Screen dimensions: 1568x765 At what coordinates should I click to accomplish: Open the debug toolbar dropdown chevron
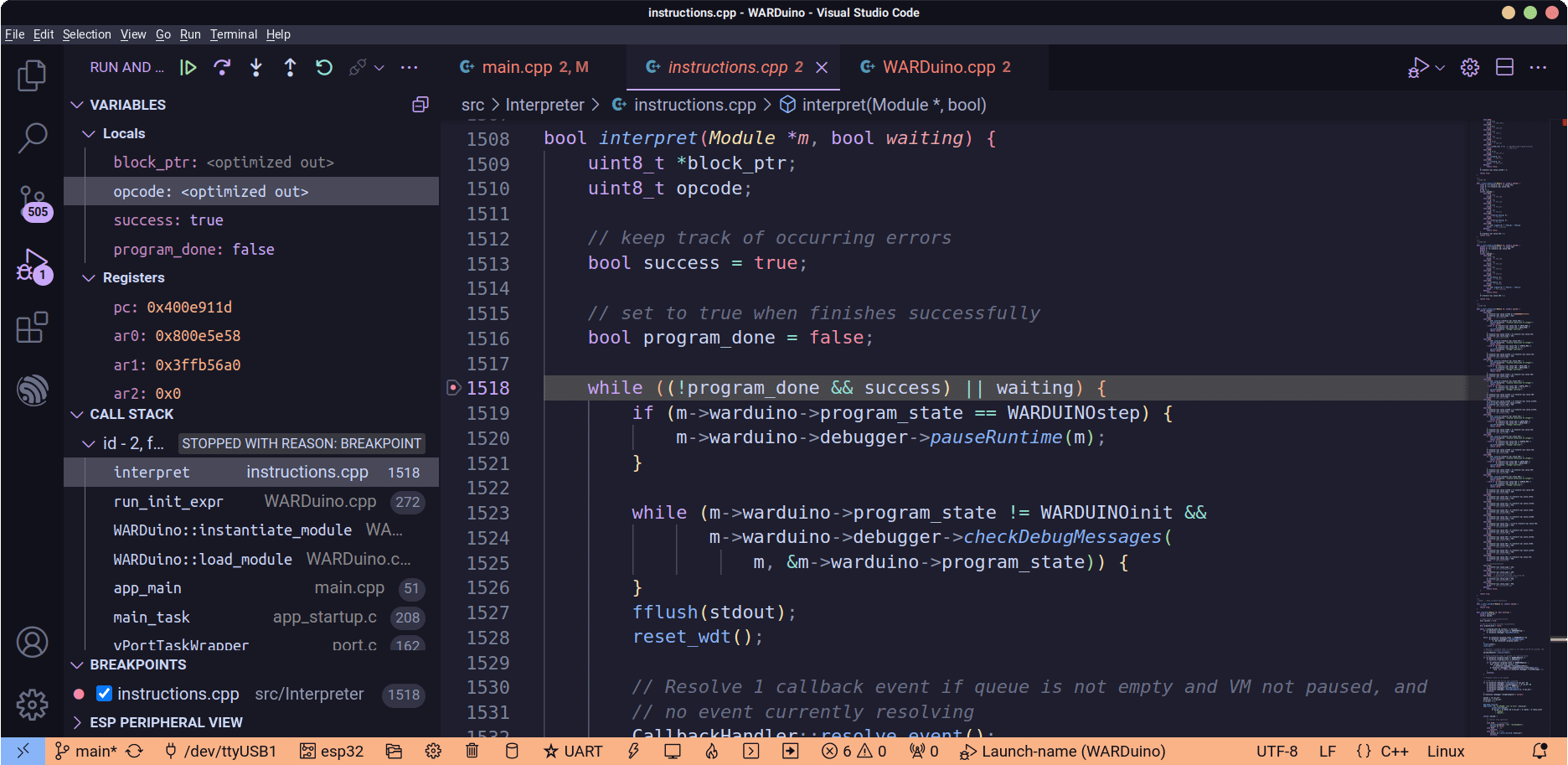(x=379, y=68)
